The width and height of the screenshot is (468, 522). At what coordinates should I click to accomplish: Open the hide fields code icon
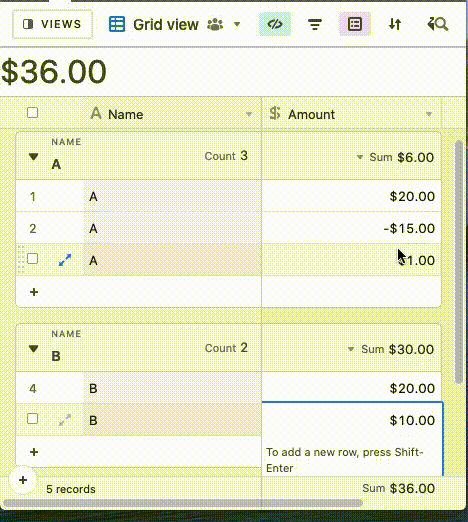point(275,24)
